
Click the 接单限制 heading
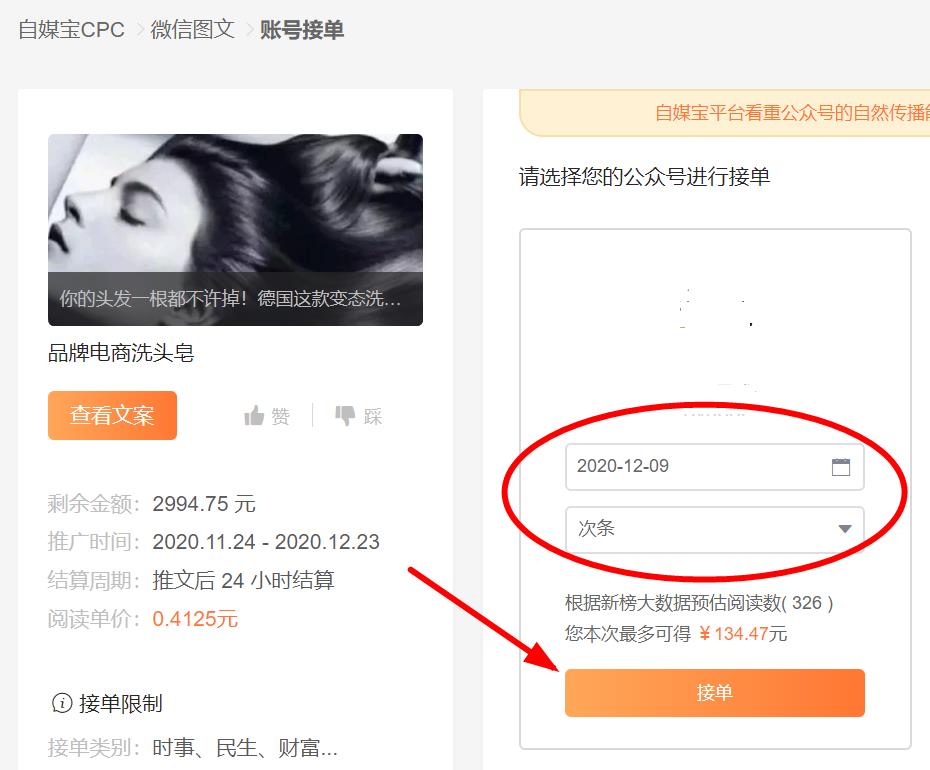pyautogui.click(x=121, y=704)
